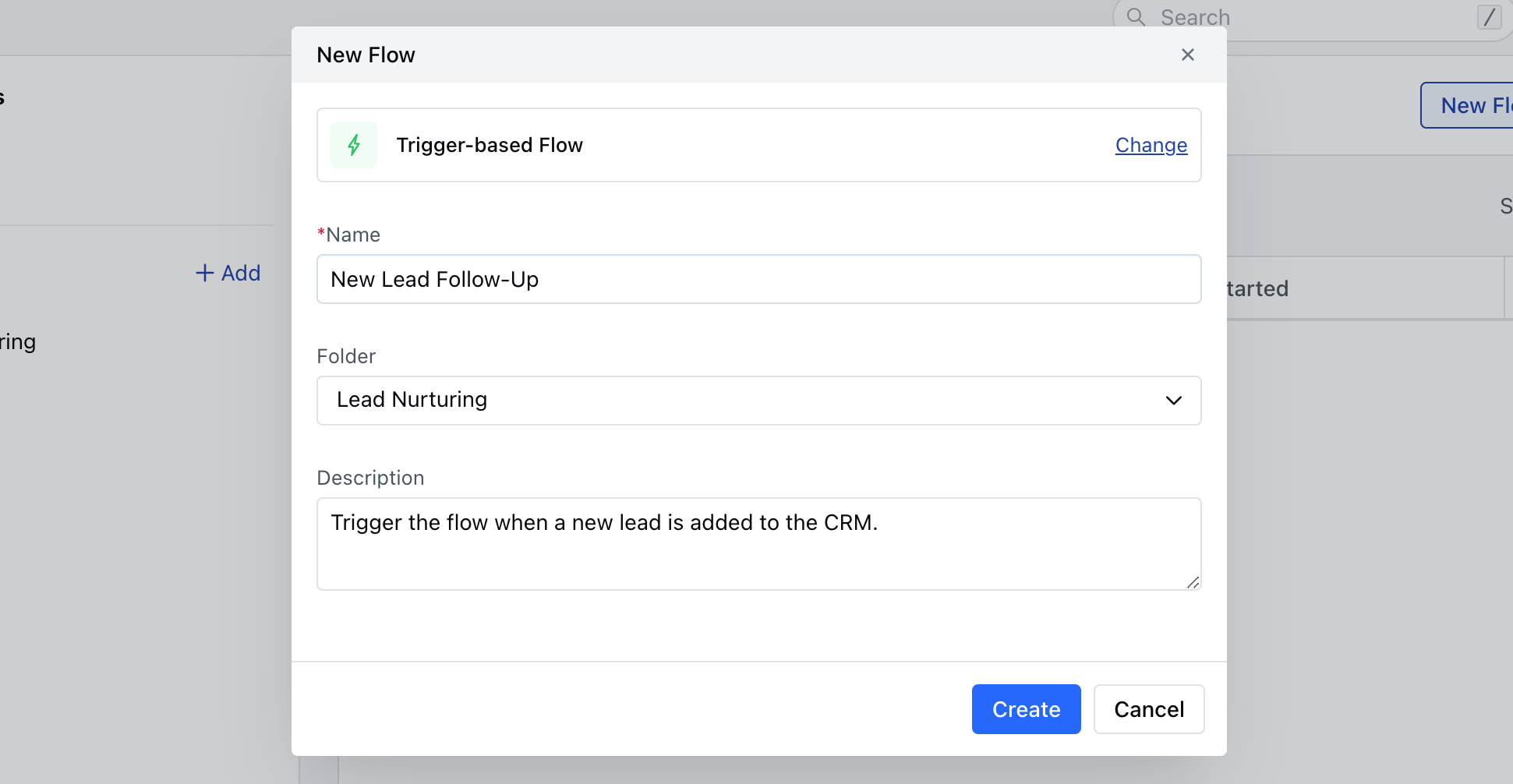This screenshot has height=784, width=1513.
Task: Click the Description field label
Action: click(370, 478)
